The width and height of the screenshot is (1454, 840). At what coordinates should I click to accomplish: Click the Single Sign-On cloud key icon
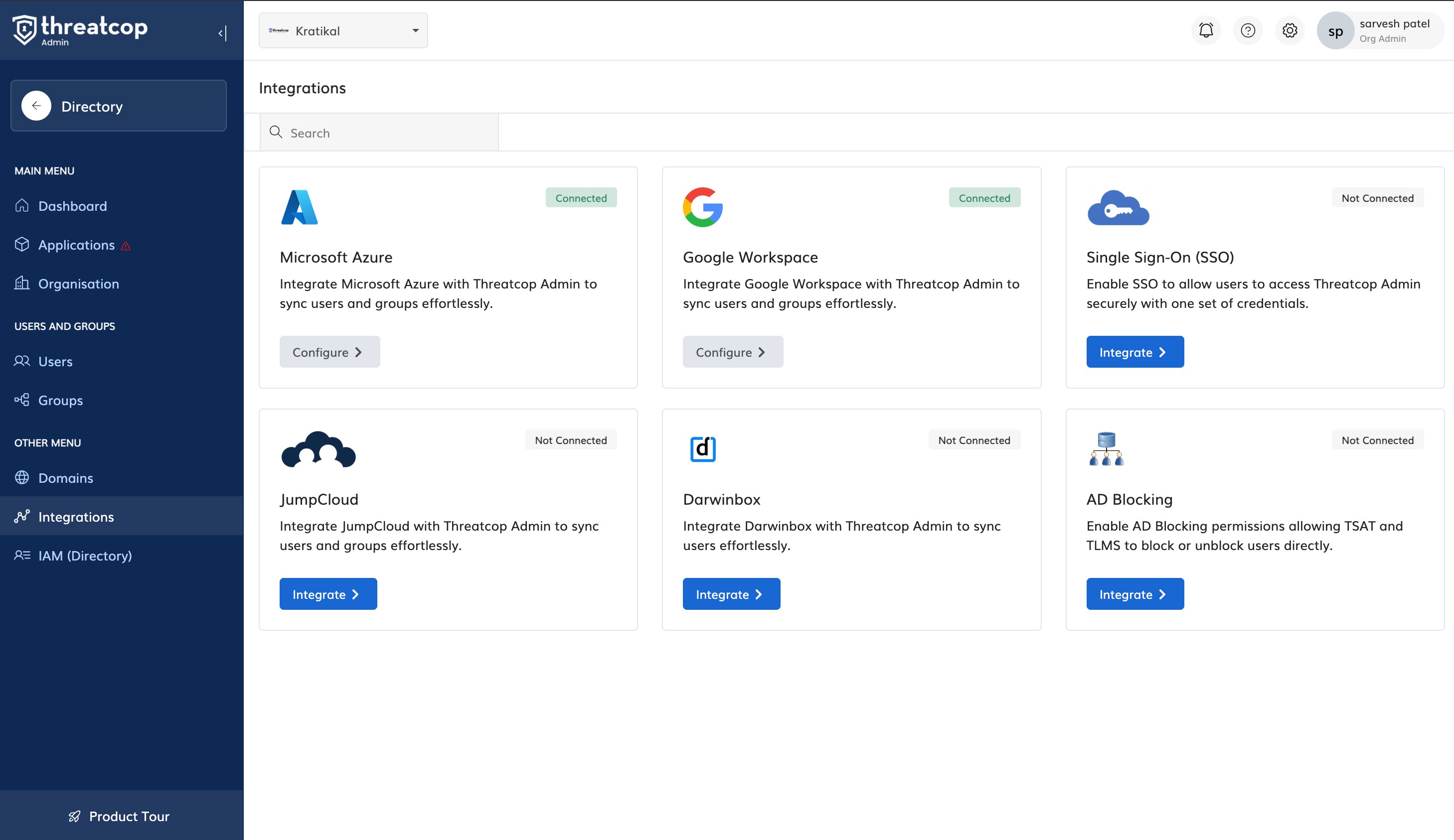1118,208
